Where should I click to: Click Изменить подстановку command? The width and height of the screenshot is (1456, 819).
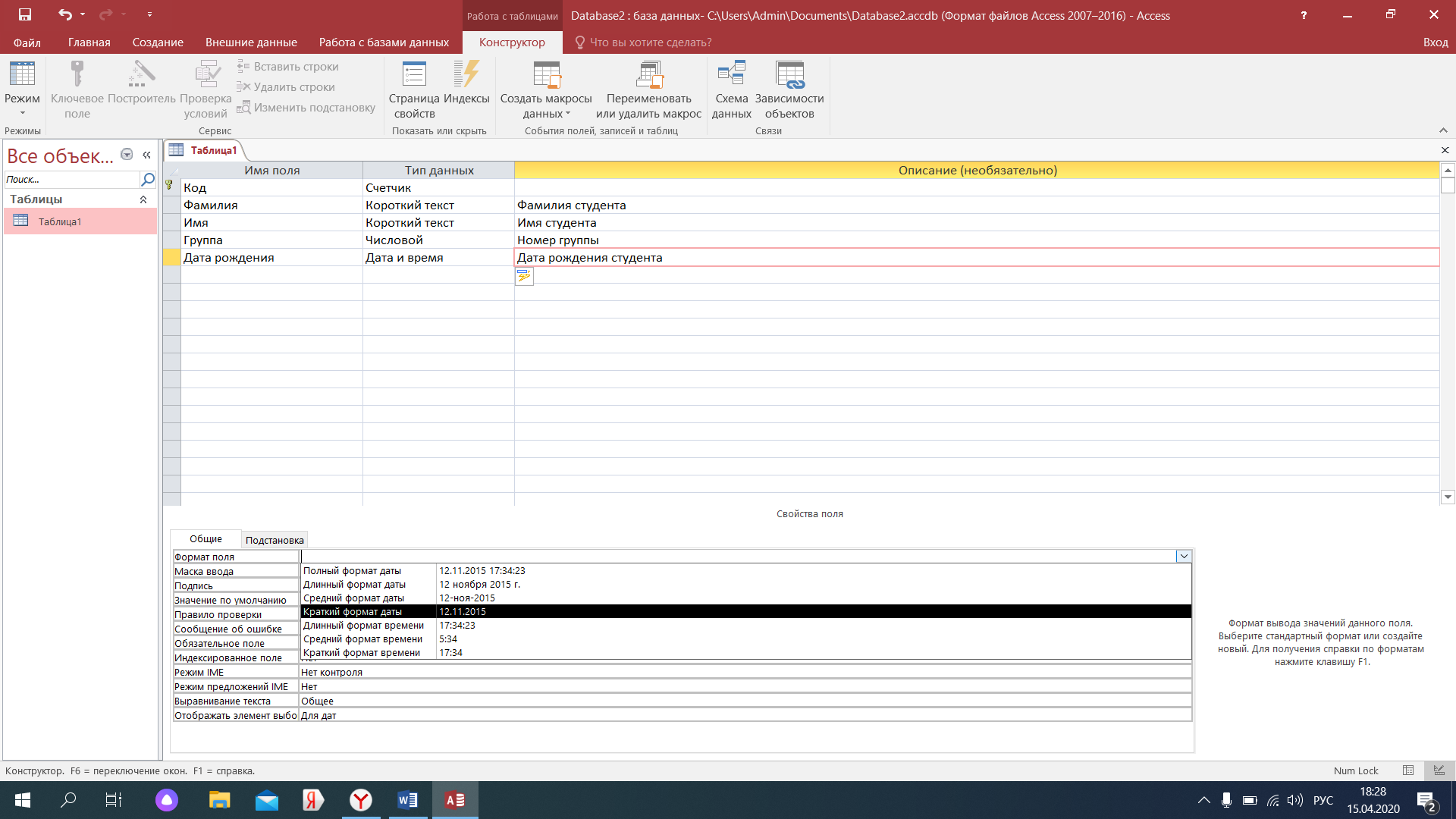pos(306,108)
